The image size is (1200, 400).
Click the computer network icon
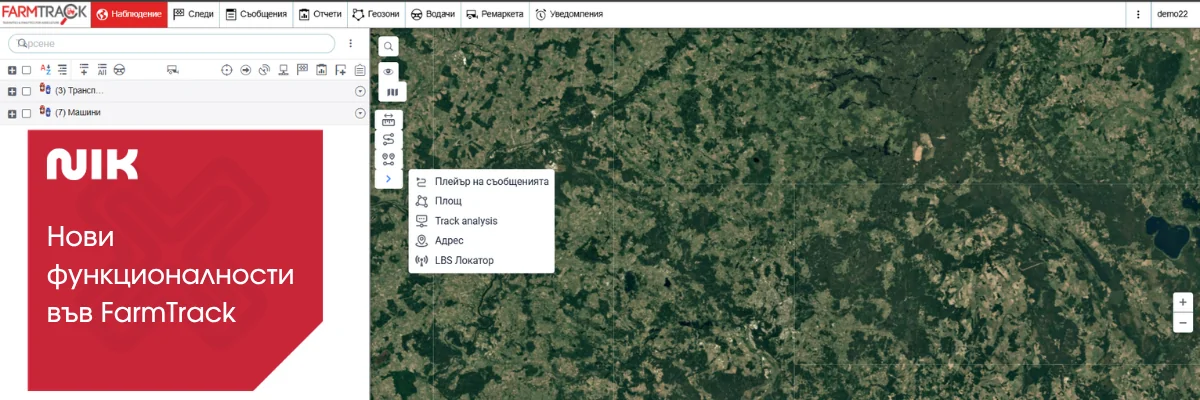[284, 70]
